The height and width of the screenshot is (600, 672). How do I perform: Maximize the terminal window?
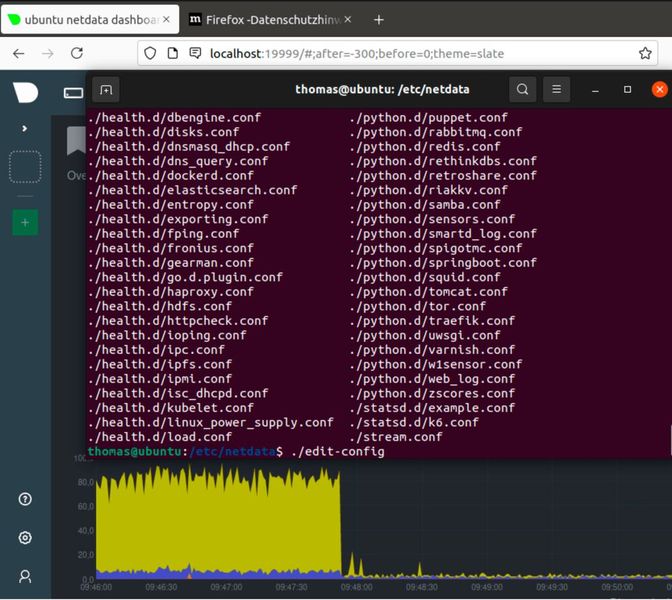pyautogui.click(x=627, y=89)
